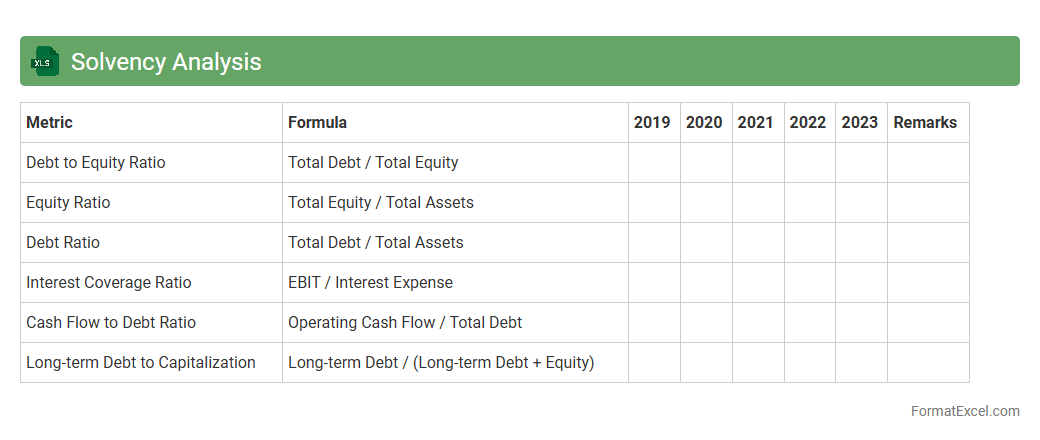Select the Metric column header
The width and height of the screenshot is (1040, 440).
point(50,123)
